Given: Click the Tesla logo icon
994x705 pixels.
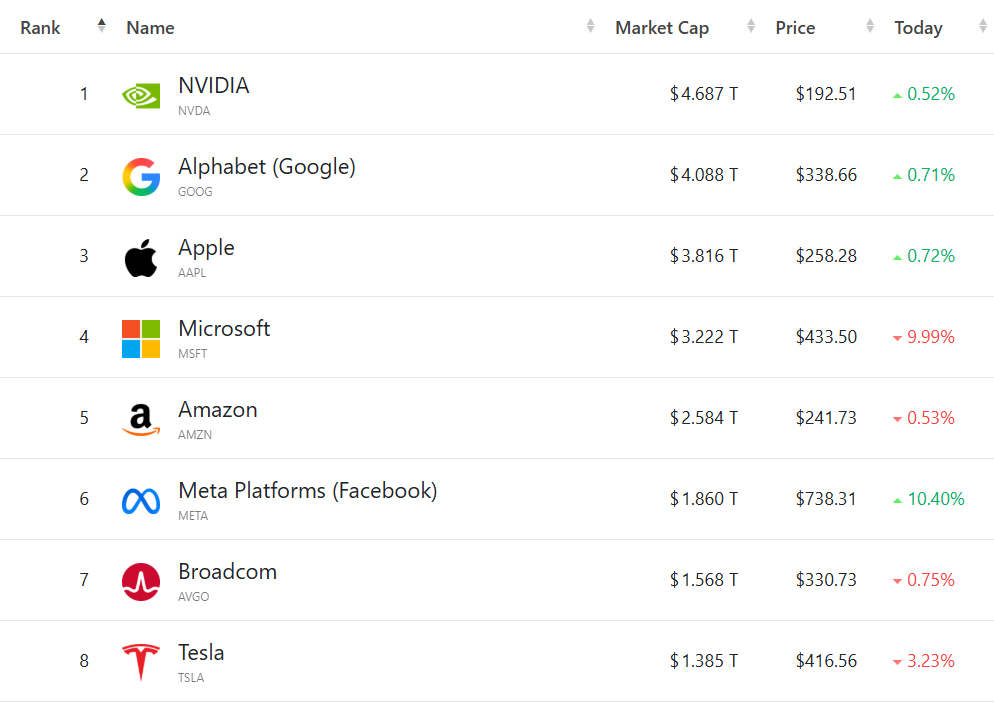Looking at the screenshot, I should [x=141, y=662].
